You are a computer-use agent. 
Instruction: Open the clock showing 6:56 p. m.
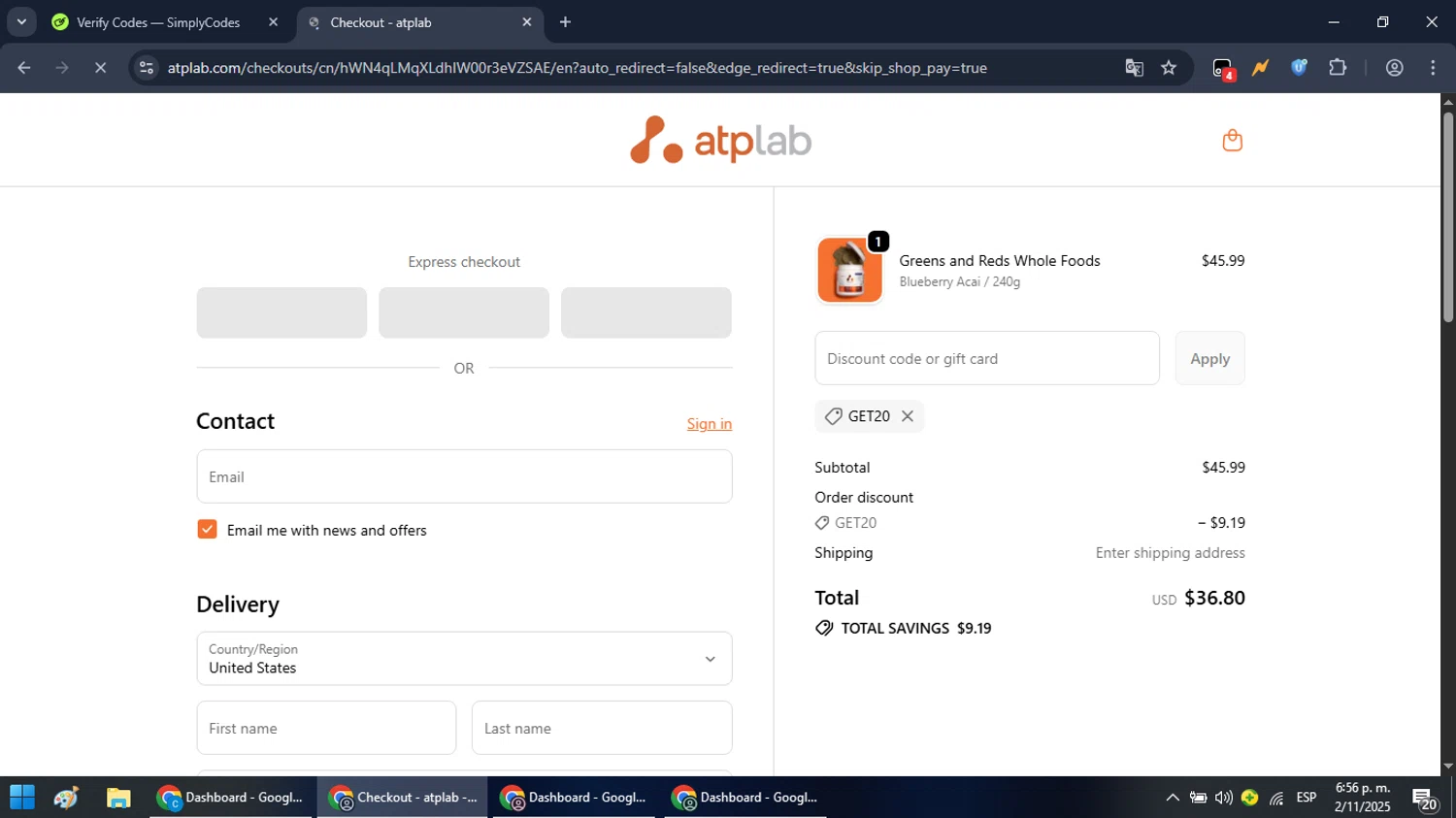tap(1363, 798)
